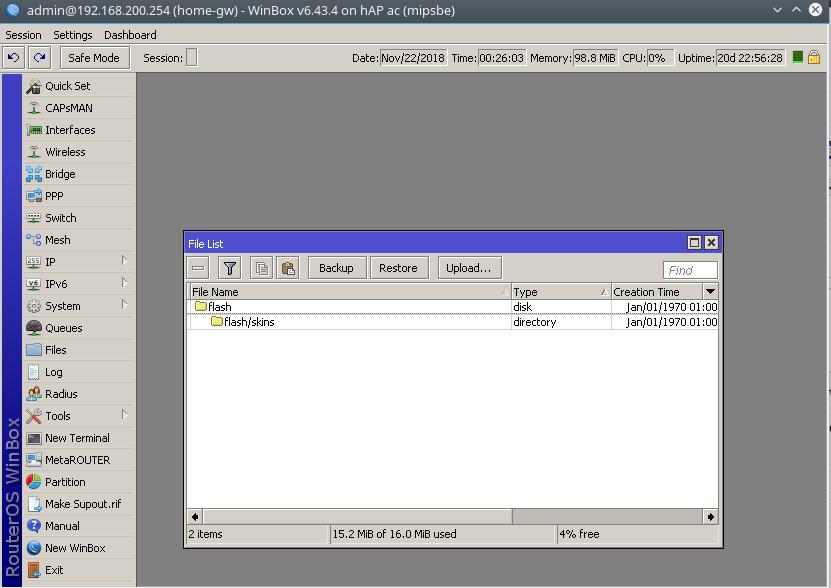Close the File List window
The image size is (831, 588).
711,243
